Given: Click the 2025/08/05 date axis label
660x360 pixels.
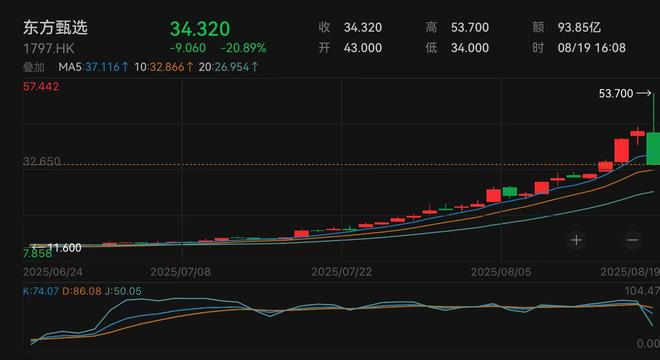Looking at the screenshot, I should coord(501,272).
